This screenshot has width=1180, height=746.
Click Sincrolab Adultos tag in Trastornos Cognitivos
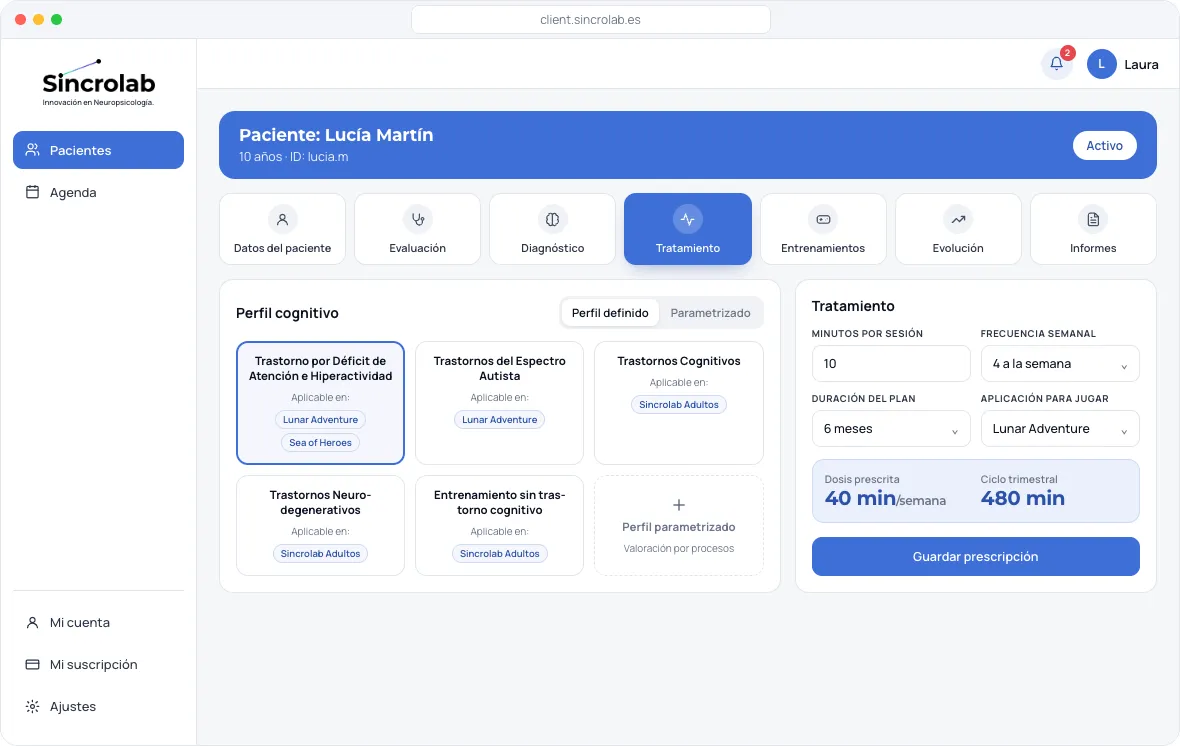(x=679, y=404)
